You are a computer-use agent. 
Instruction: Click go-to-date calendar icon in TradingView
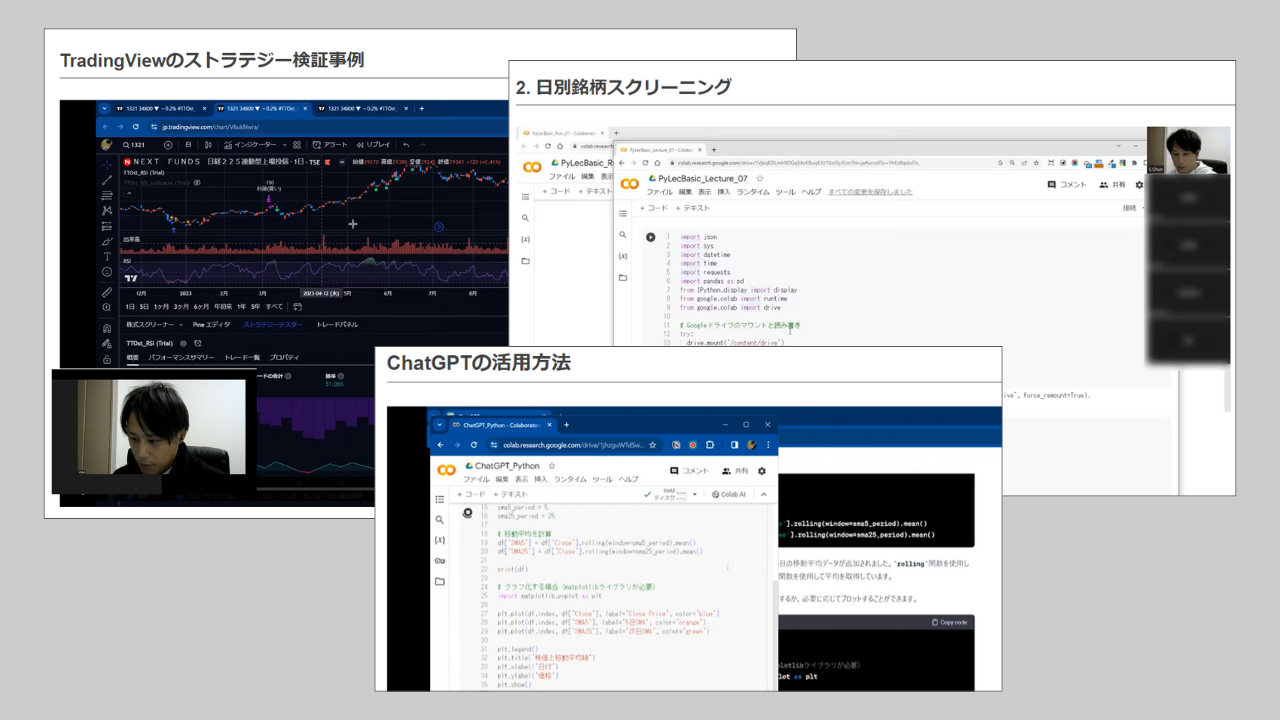coord(297,307)
